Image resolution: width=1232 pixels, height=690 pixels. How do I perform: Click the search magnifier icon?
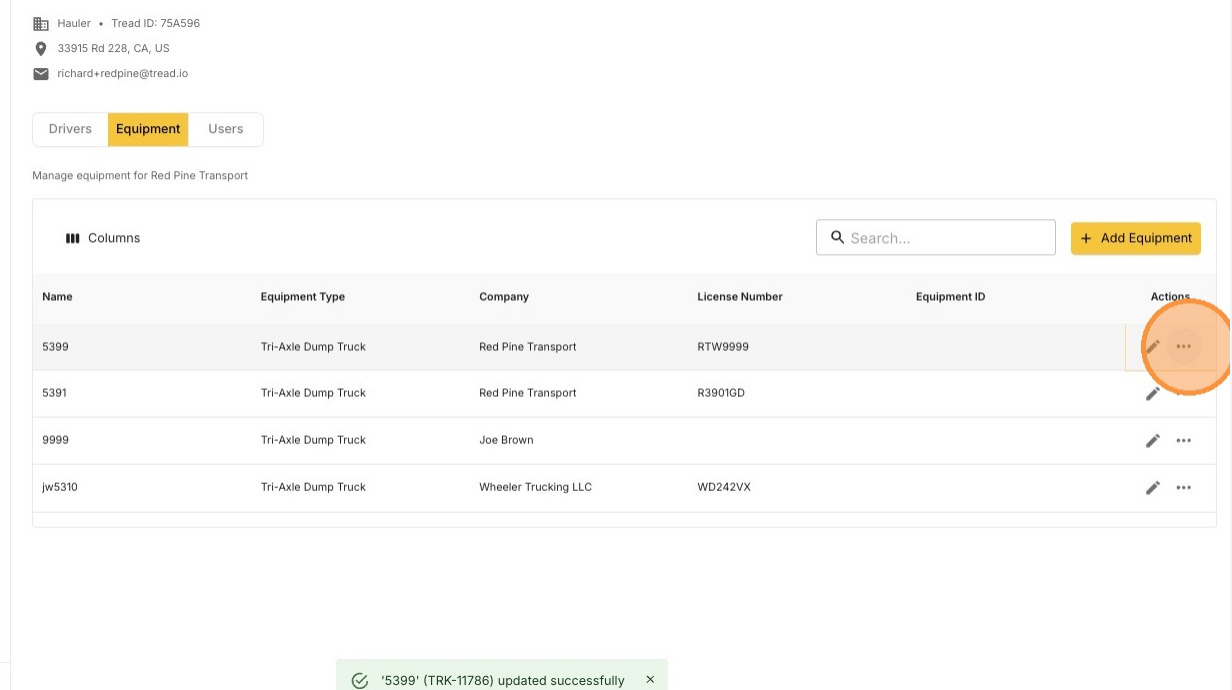(x=838, y=237)
